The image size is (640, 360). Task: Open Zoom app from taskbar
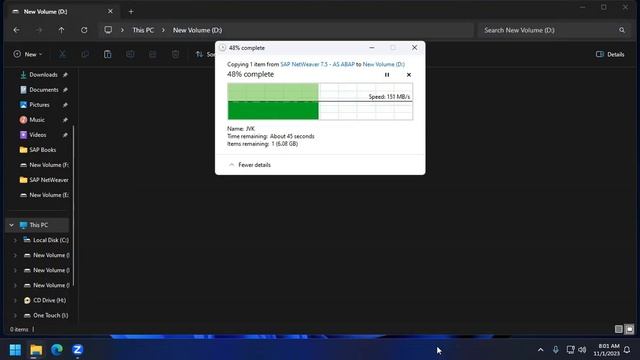(x=78, y=350)
